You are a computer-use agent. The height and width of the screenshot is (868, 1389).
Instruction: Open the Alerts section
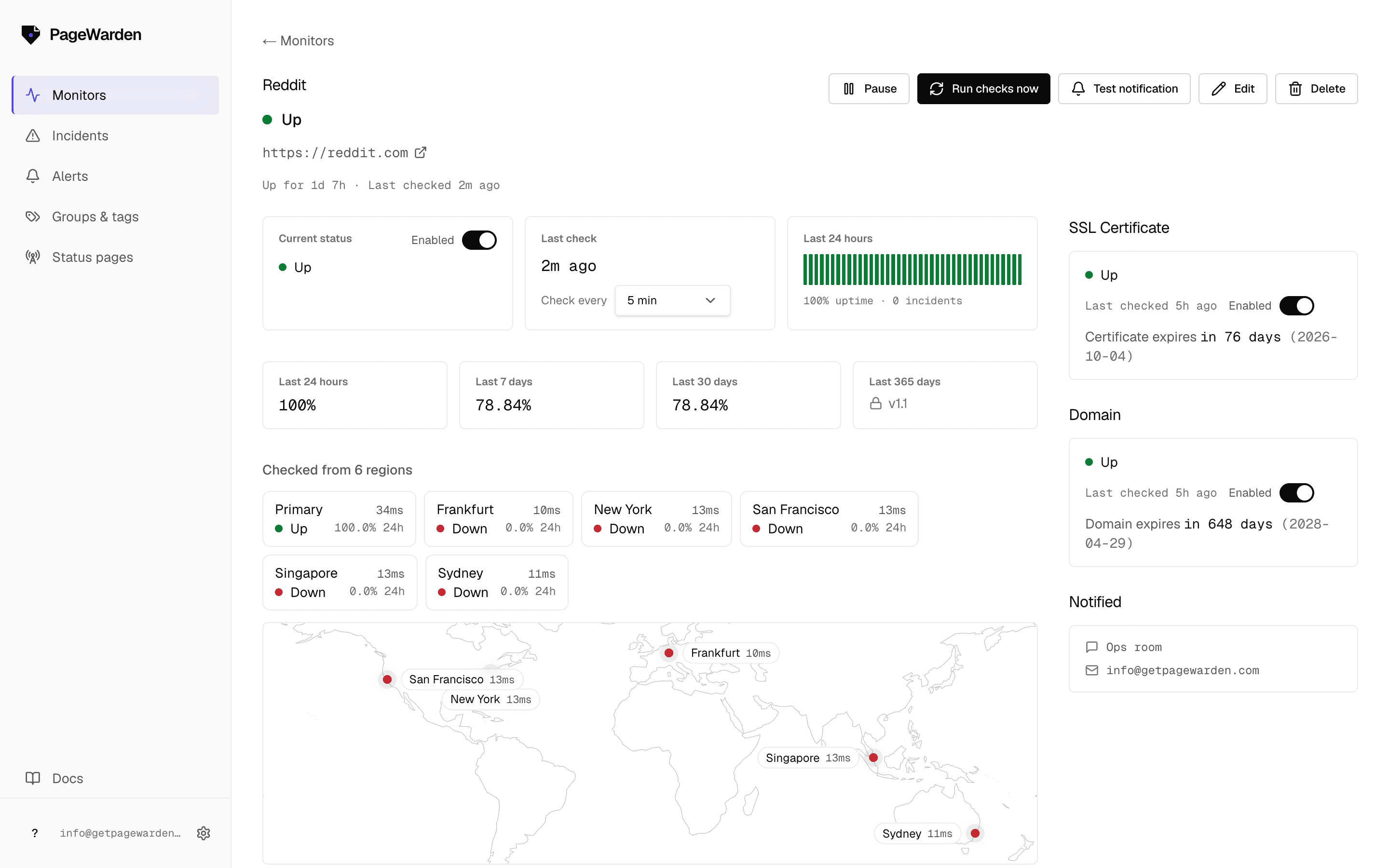[115, 176]
